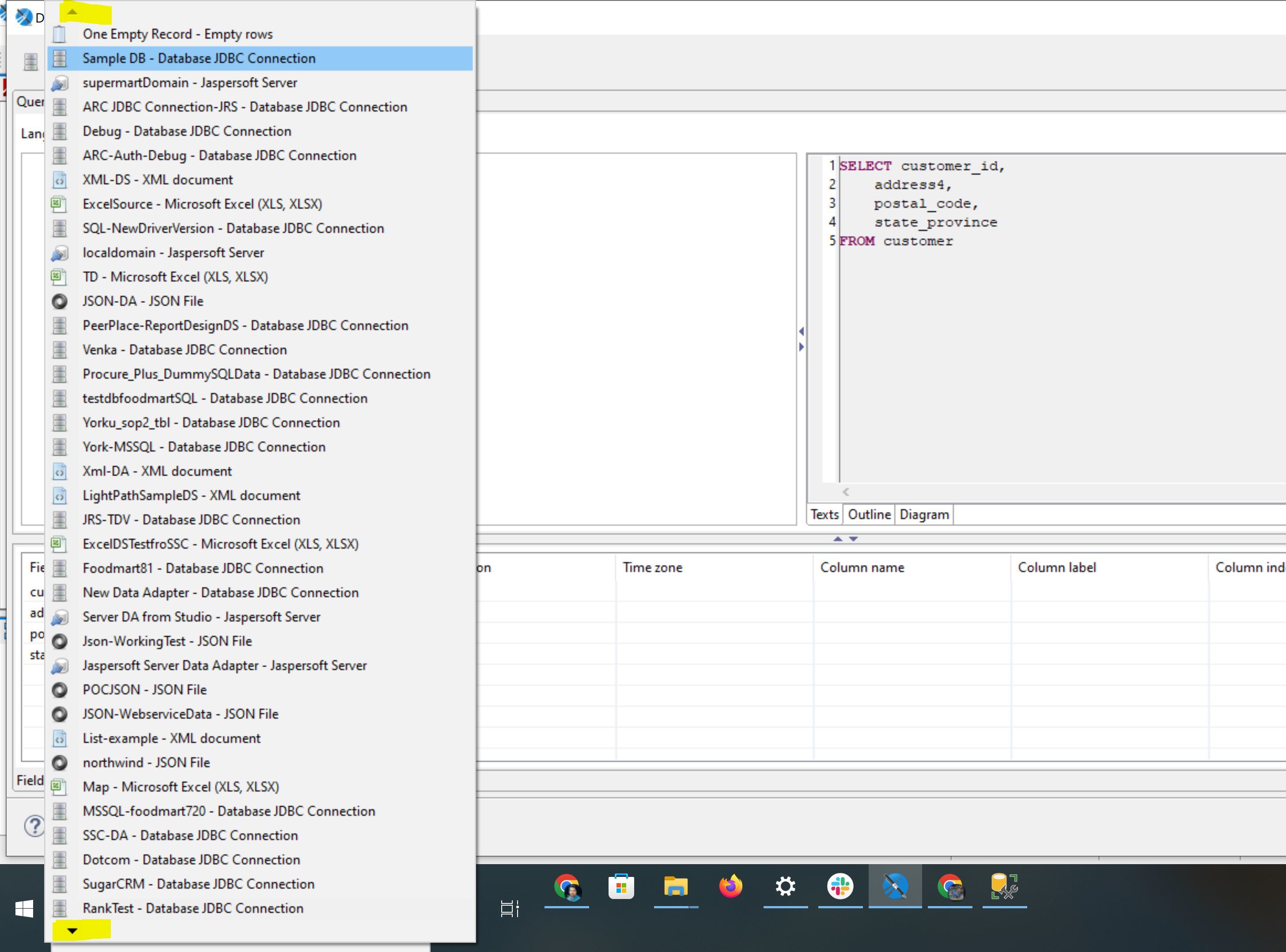Screen dimensions: 1286x952
Task: Open File Explorer from the taskbar
Action: point(676,886)
